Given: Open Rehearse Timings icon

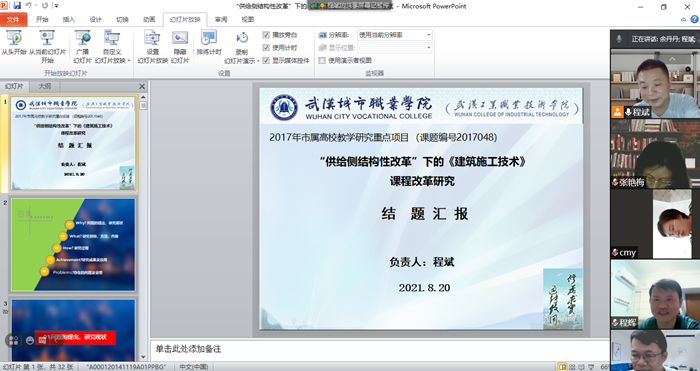Looking at the screenshot, I should click(208, 38).
